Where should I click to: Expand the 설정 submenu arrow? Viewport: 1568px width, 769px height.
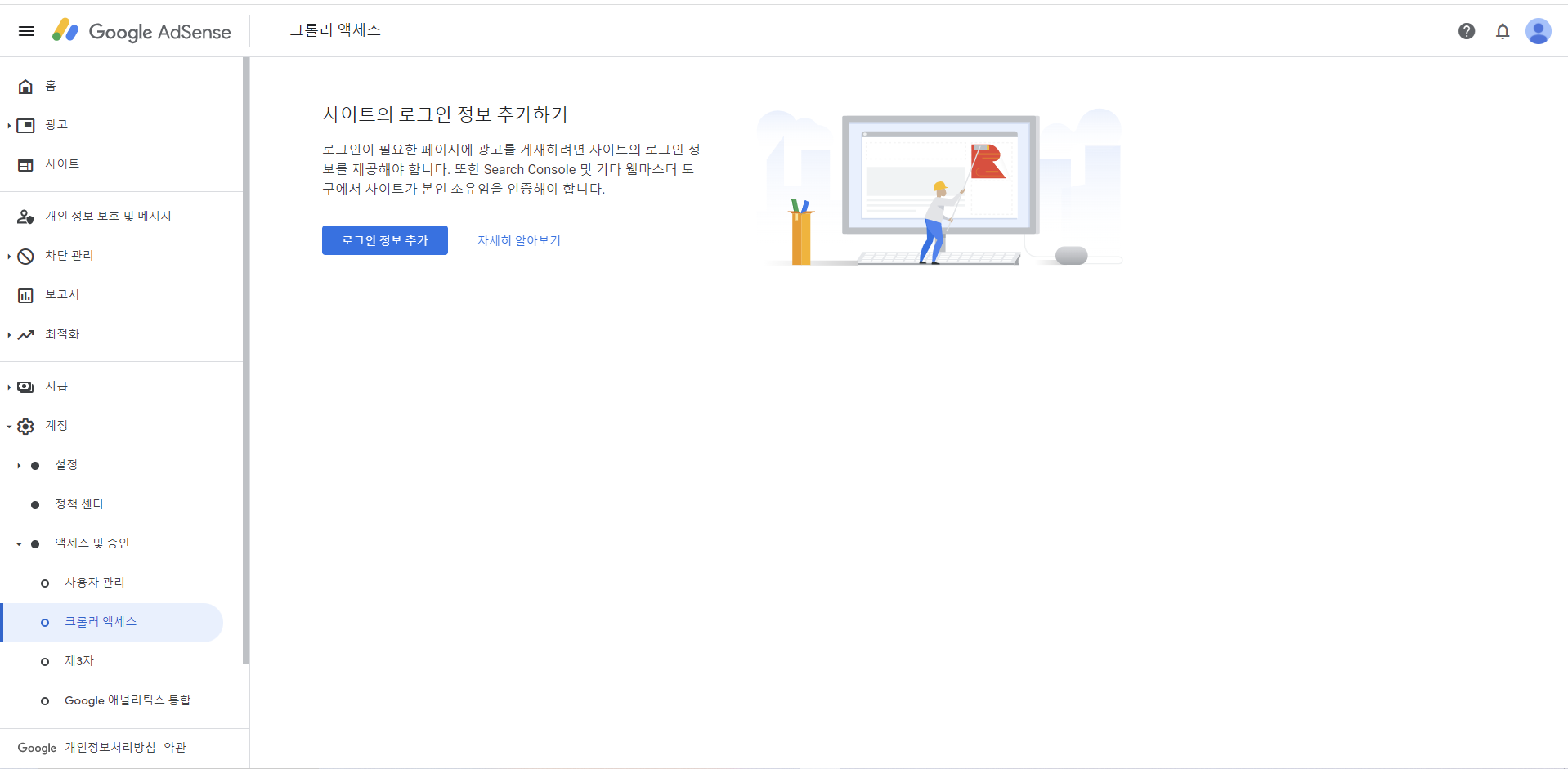pos(19,465)
